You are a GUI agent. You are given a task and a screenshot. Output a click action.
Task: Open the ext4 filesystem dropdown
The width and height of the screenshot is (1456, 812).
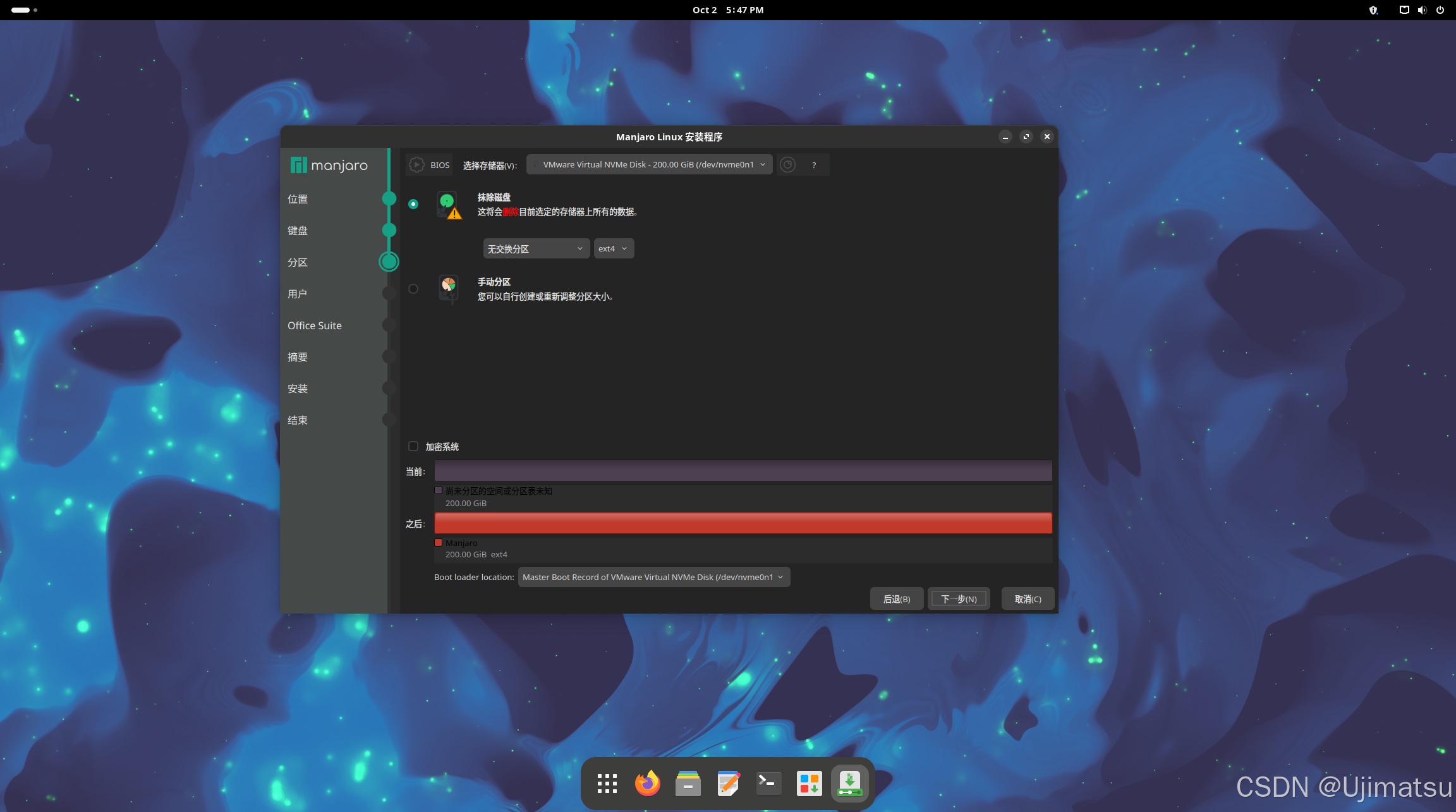[x=613, y=248]
